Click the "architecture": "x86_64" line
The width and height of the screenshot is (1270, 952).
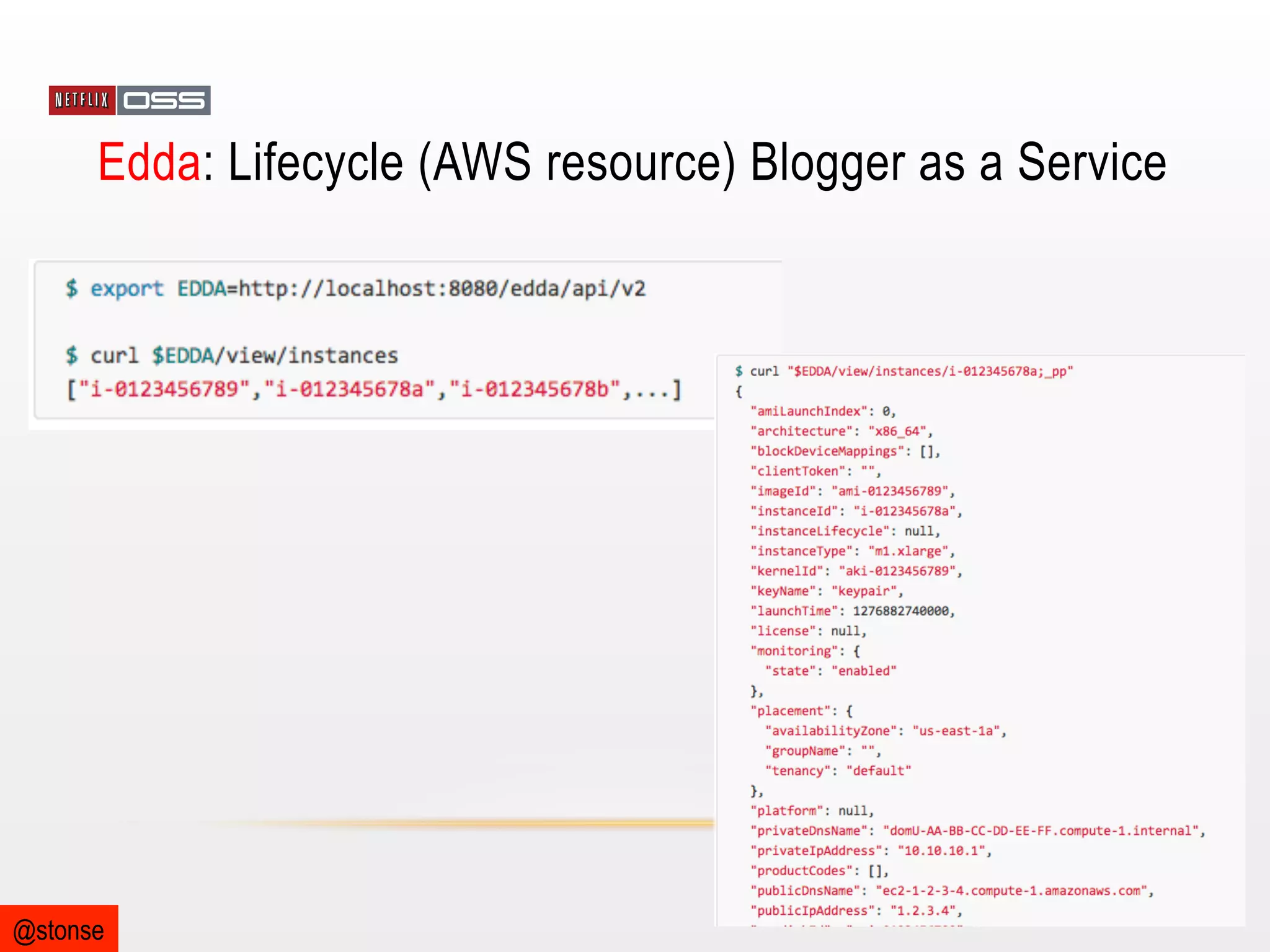pos(841,431)
